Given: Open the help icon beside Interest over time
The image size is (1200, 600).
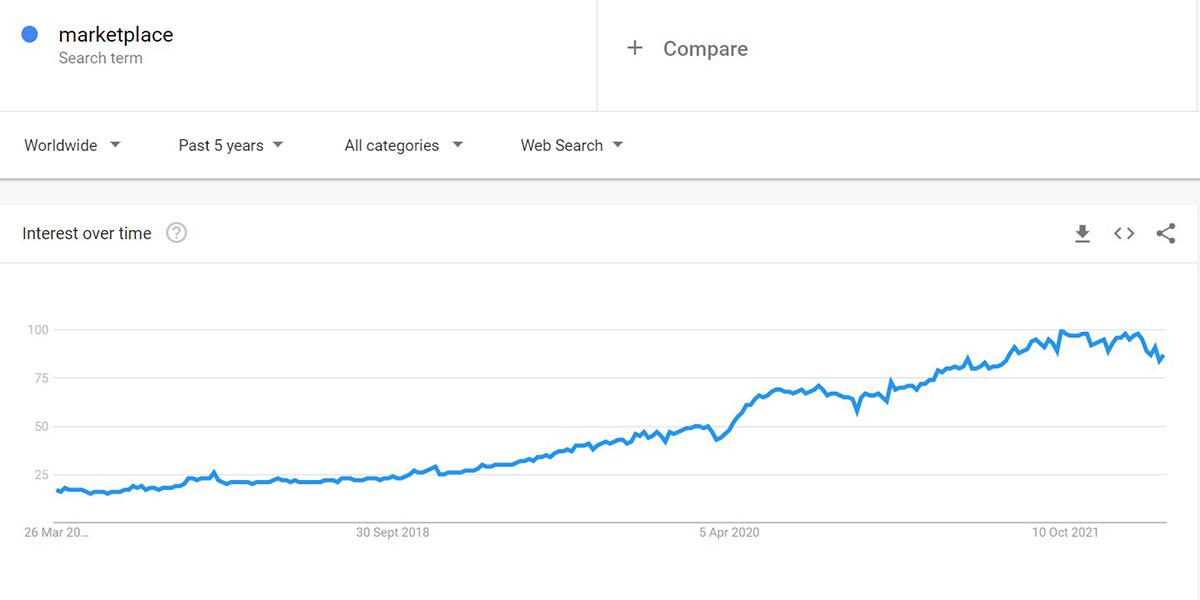Looking at the screenshot, I should (177, 233).
